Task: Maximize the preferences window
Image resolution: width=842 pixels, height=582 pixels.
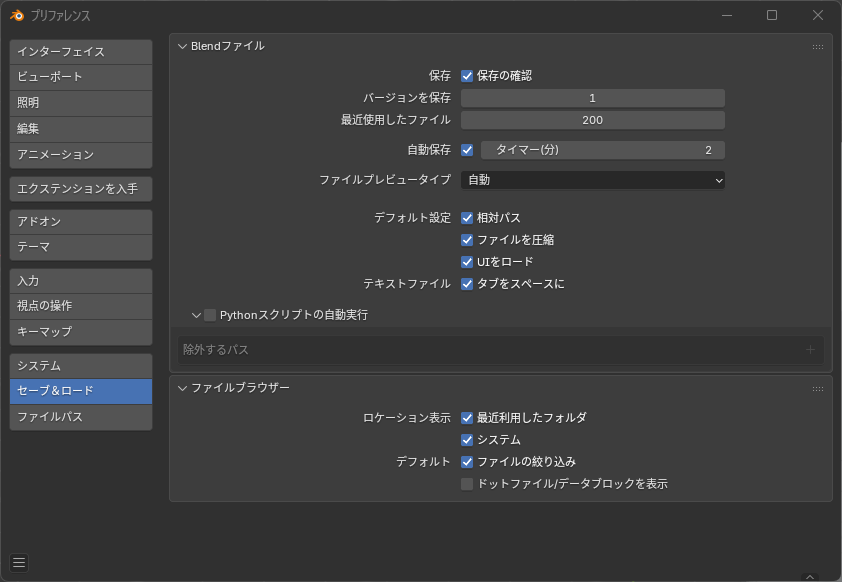Action: [x=772, y=15]
